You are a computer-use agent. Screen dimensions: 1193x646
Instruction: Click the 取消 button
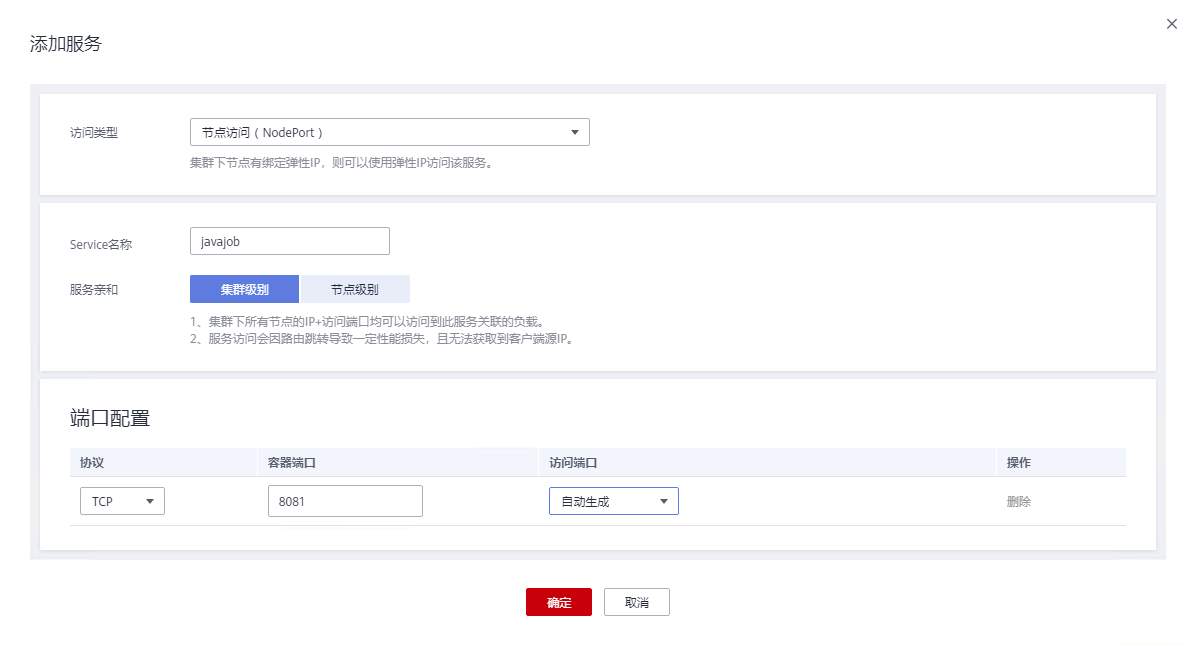click(x=637, y=602)
